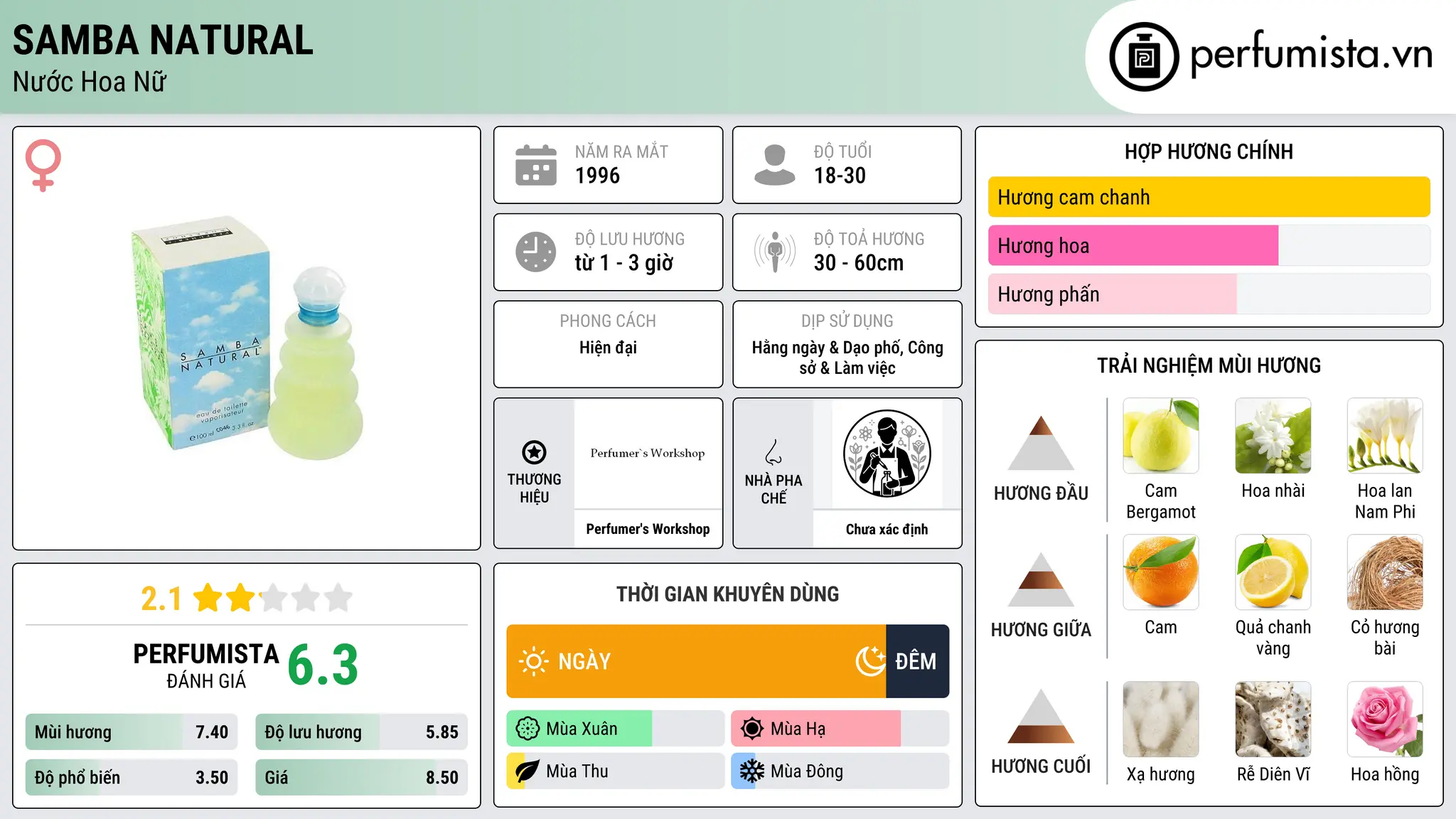
Task: Click the green 6.3 Perfumista score
Action: 323,665
